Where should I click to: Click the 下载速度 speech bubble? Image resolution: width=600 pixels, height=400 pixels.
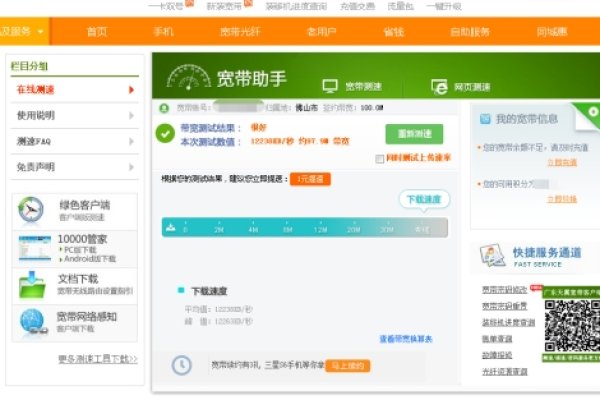tap(424, 199)
